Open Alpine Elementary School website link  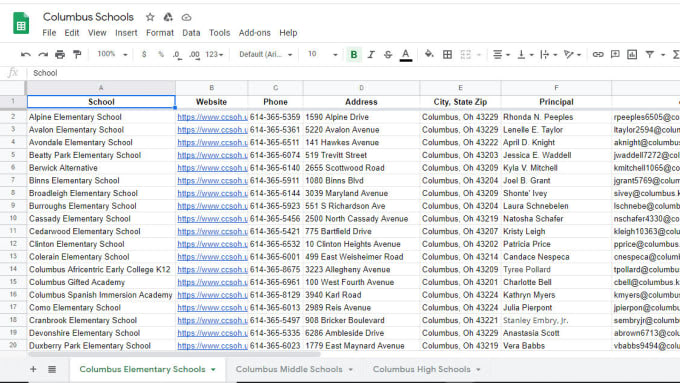(x=212, y=117)
